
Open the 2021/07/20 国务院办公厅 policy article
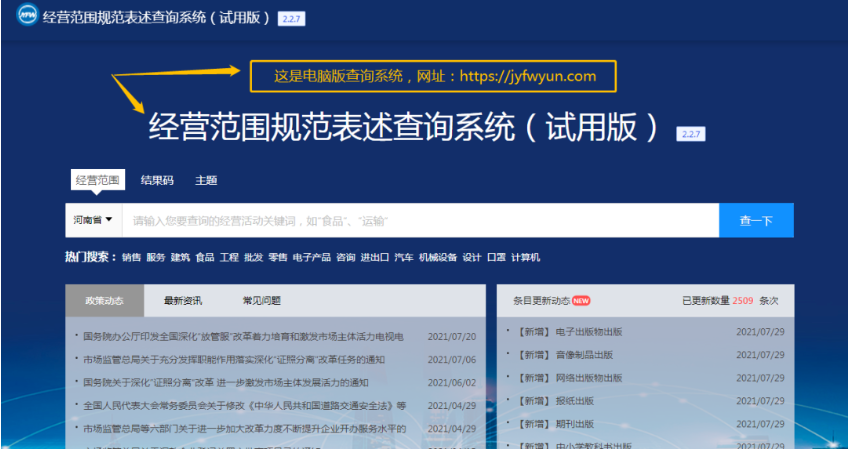(243, 337)
